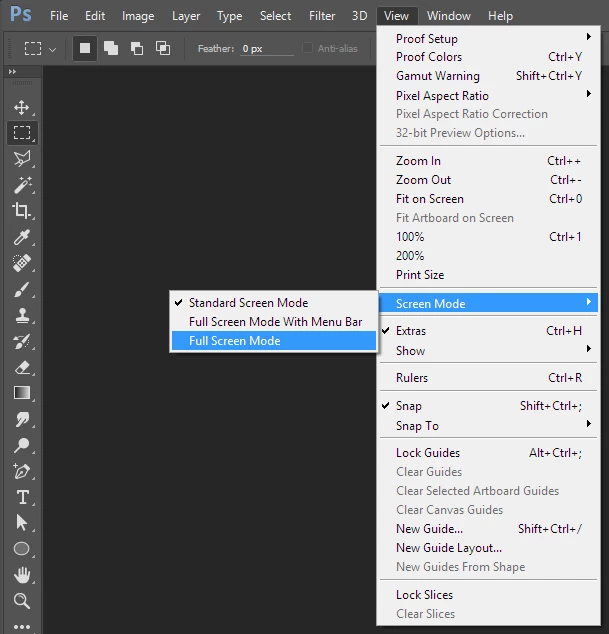
Task: Open the Filter menu
Action: [322, 16]
